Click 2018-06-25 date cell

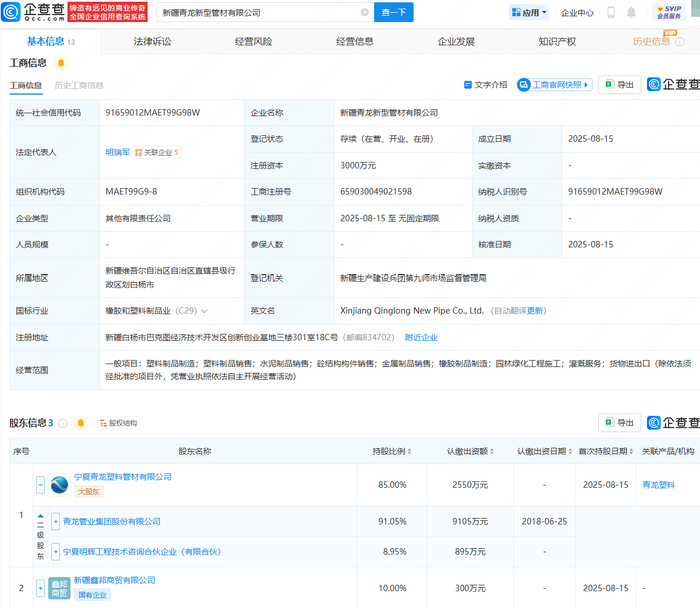544,521
